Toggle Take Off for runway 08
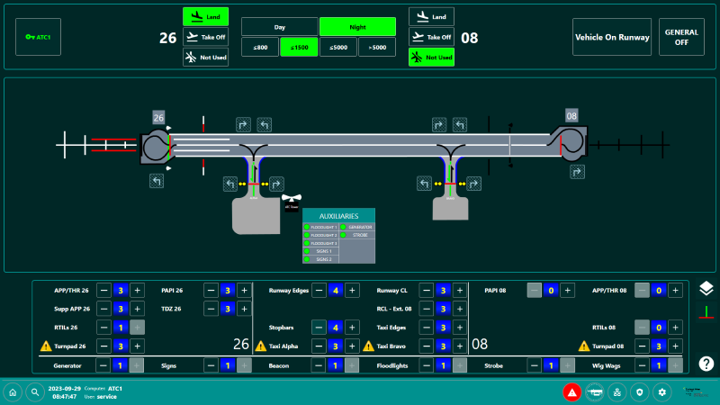This screenshot has height=405, width=720. tap(431, 37)
